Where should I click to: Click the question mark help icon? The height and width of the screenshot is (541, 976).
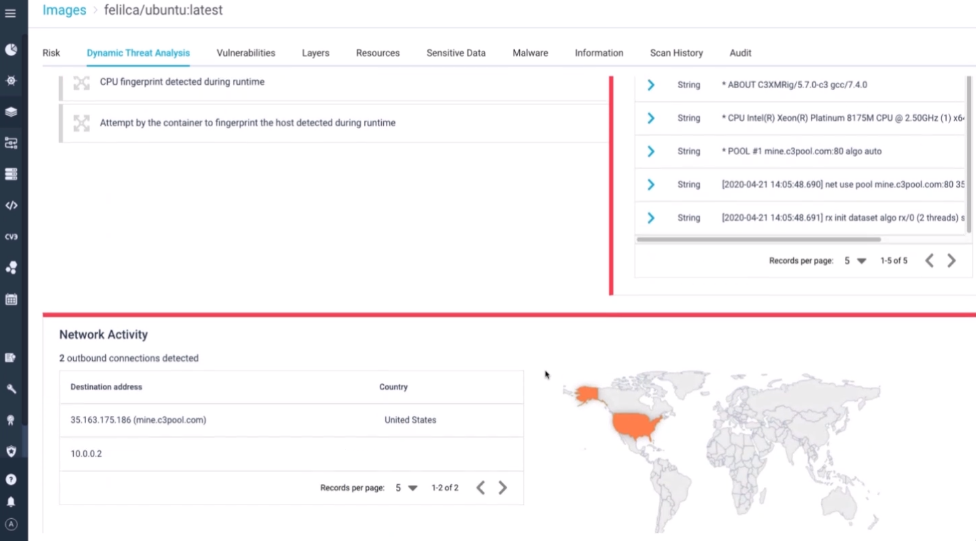coord(11,480)
